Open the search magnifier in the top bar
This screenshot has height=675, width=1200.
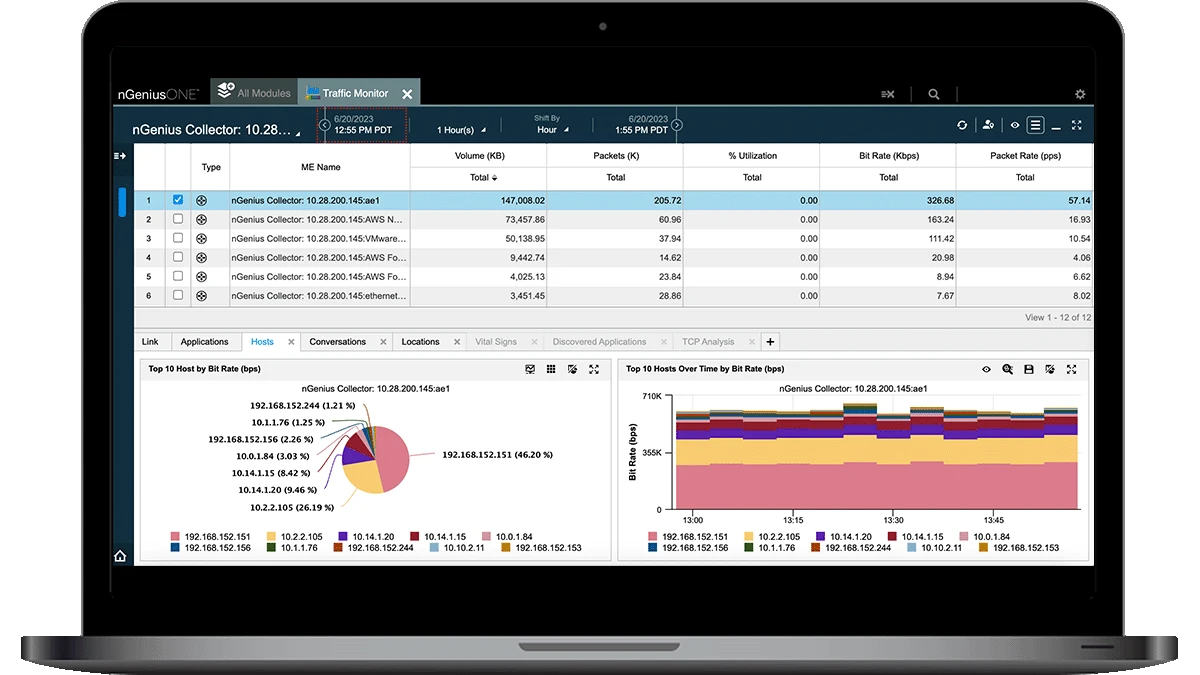point(933,93)
